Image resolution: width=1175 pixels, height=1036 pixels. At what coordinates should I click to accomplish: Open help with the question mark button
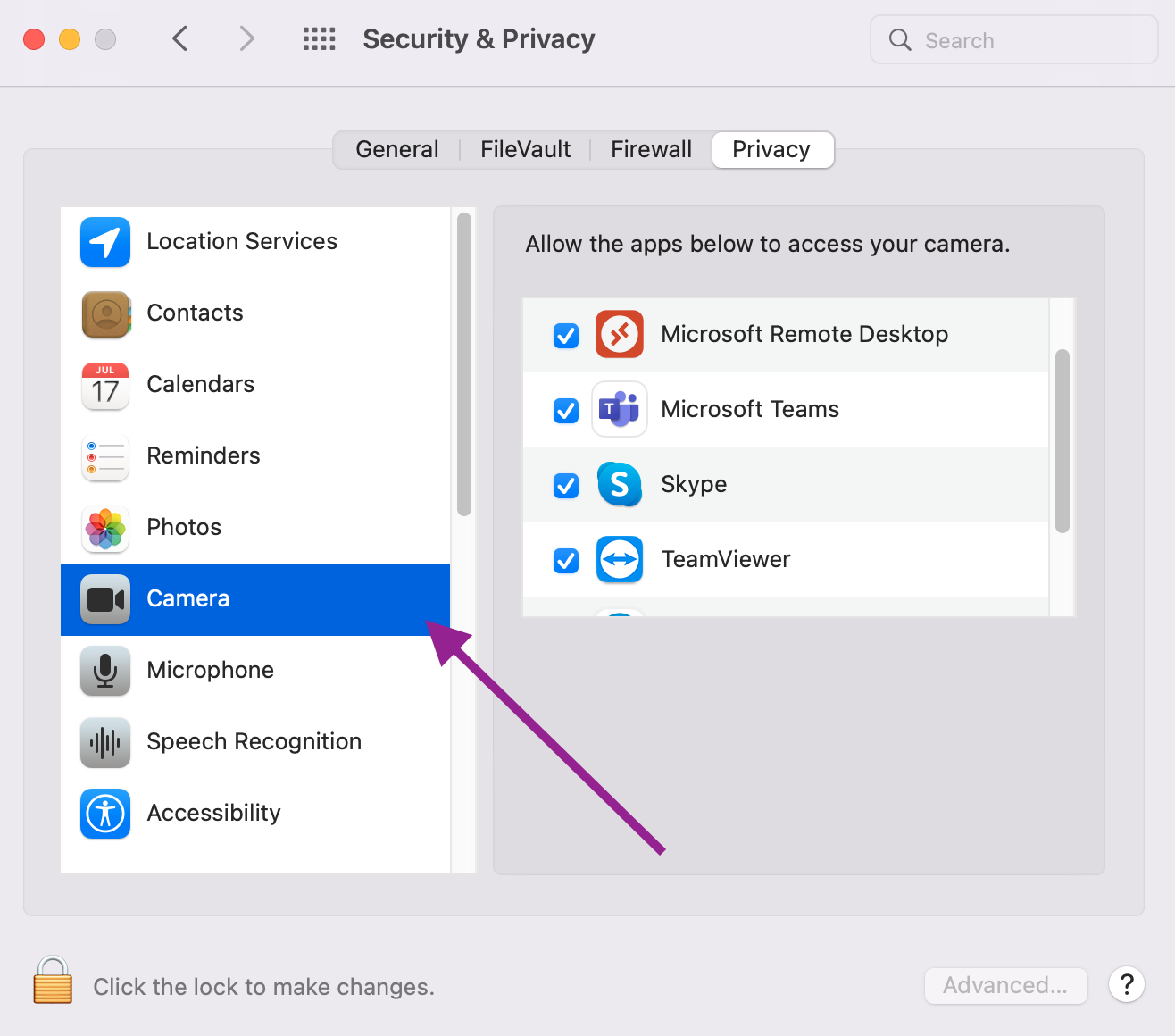pyautogui.click(x=1127, y=984)
